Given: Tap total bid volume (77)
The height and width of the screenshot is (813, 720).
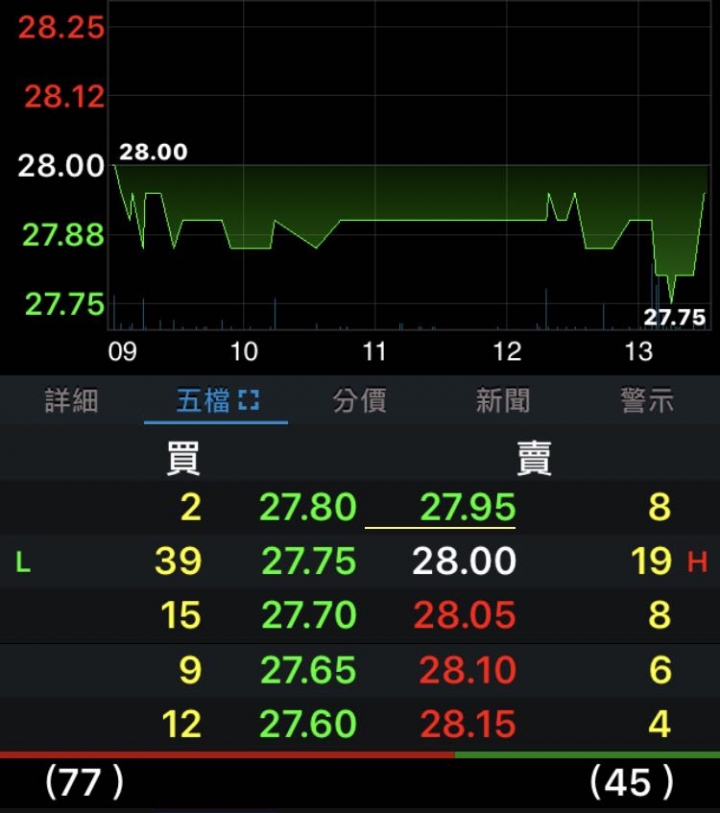Looking at the screenshot, I should [84, 782].
